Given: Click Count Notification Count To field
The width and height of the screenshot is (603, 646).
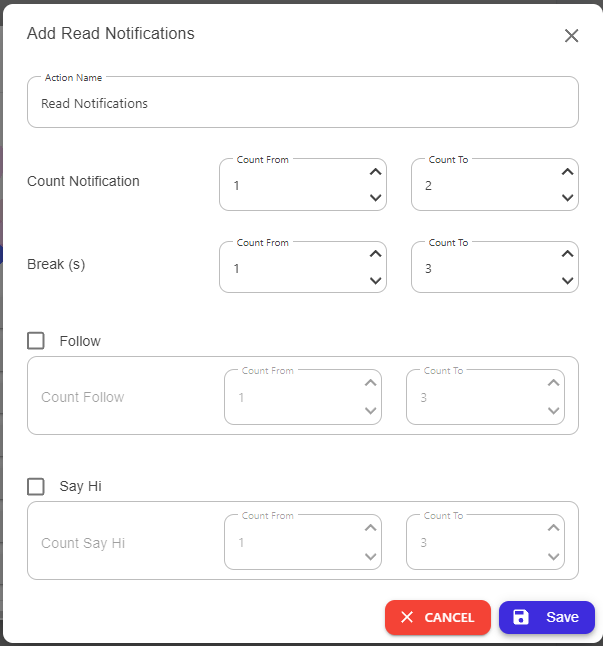Looking at the screenshot, I should (495, 185).
